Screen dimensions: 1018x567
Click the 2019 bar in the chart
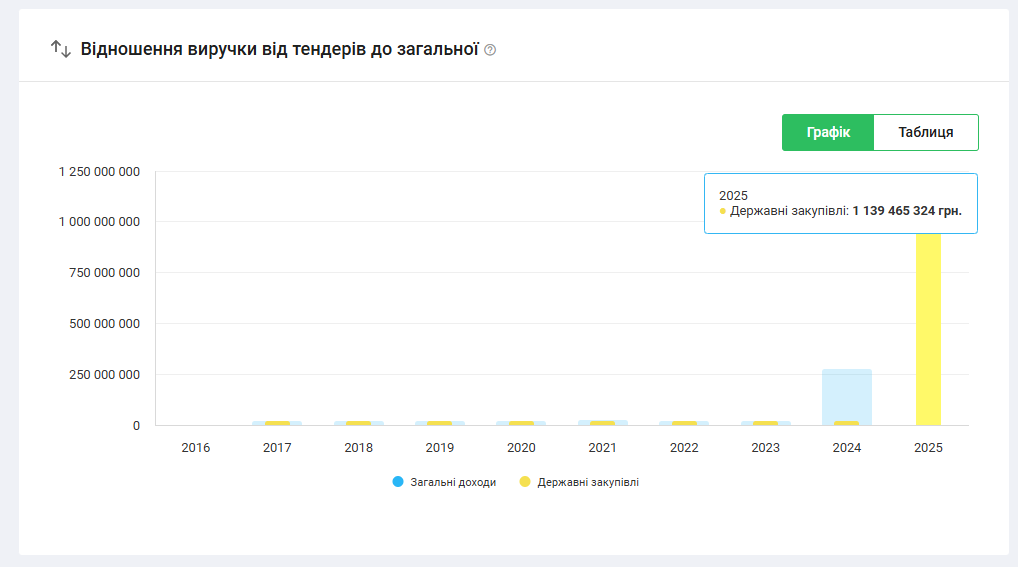440,423
